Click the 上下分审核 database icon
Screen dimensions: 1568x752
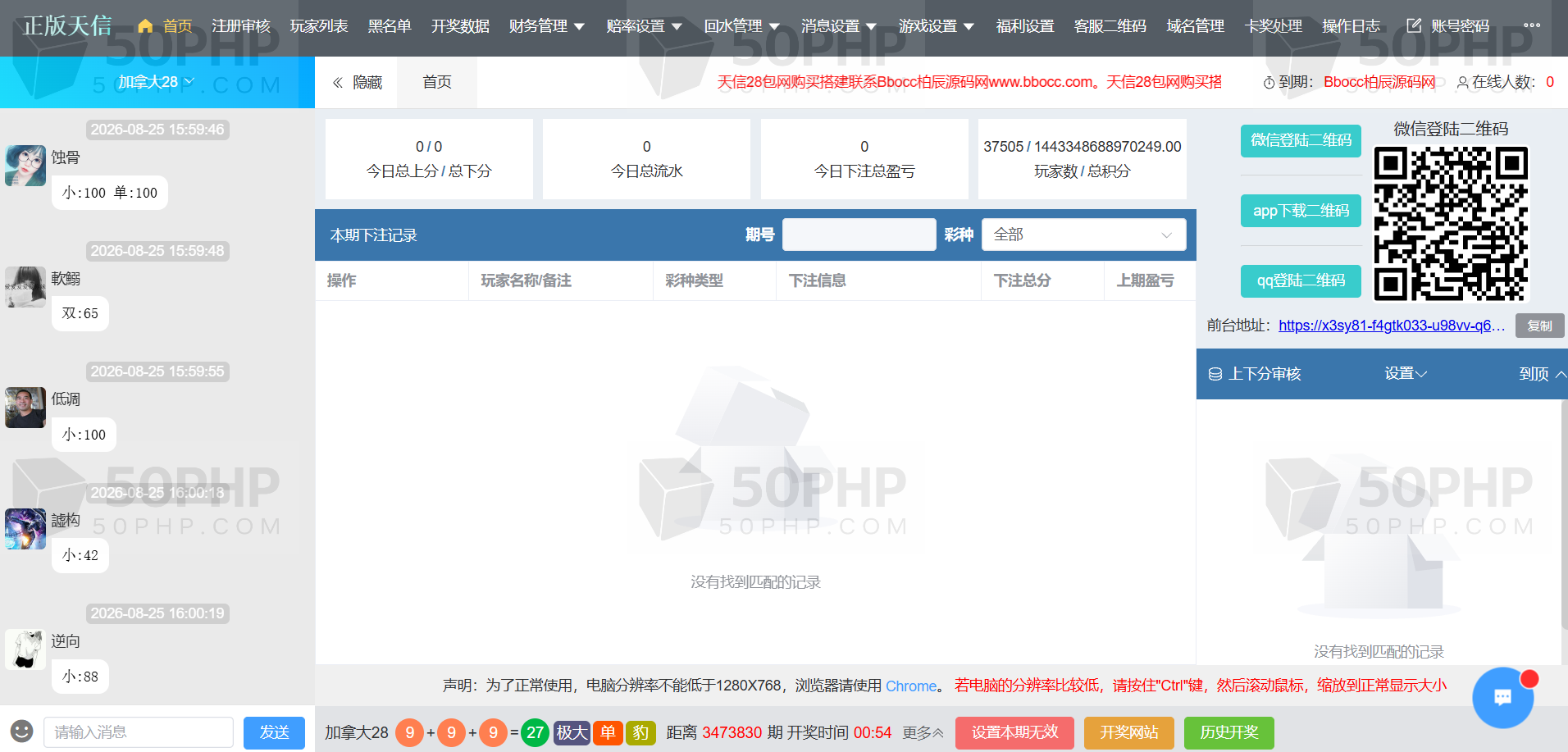click(1215, 374)
